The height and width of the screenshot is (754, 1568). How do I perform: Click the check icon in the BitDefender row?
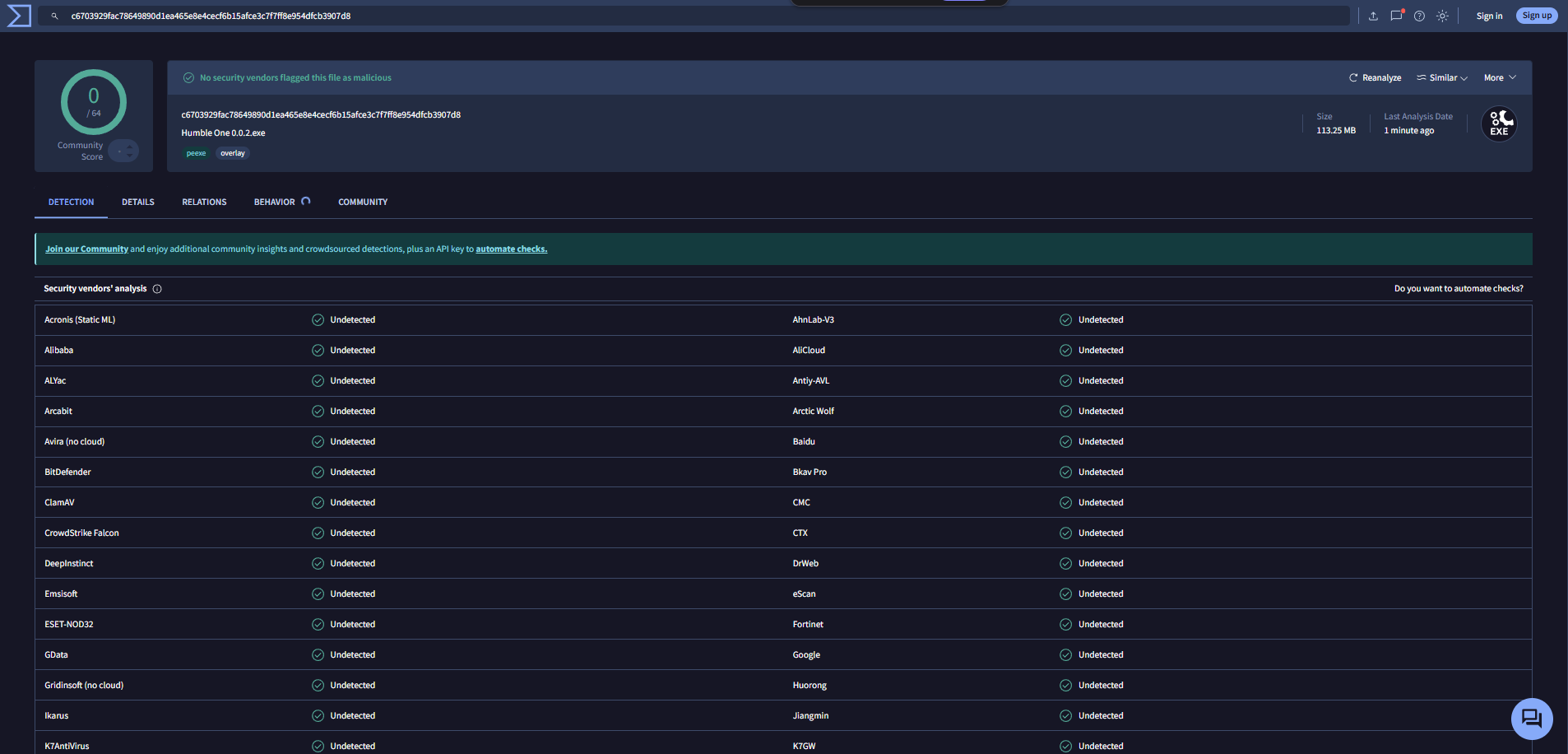(318, 472)
